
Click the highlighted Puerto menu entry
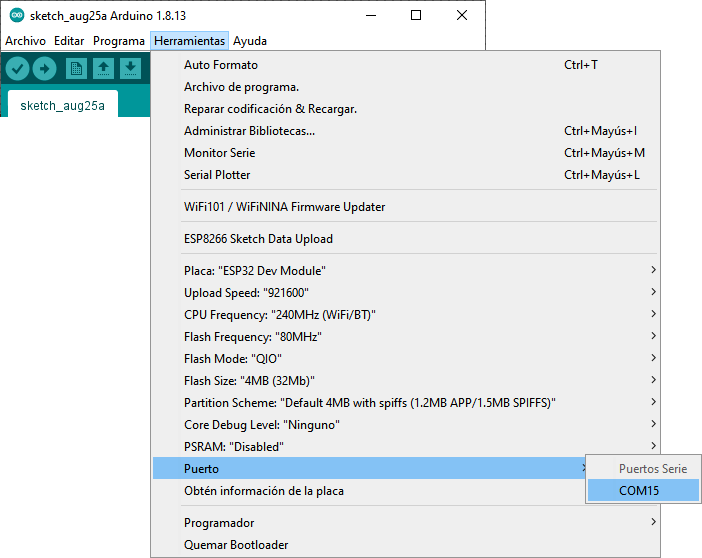click(369, 468)
